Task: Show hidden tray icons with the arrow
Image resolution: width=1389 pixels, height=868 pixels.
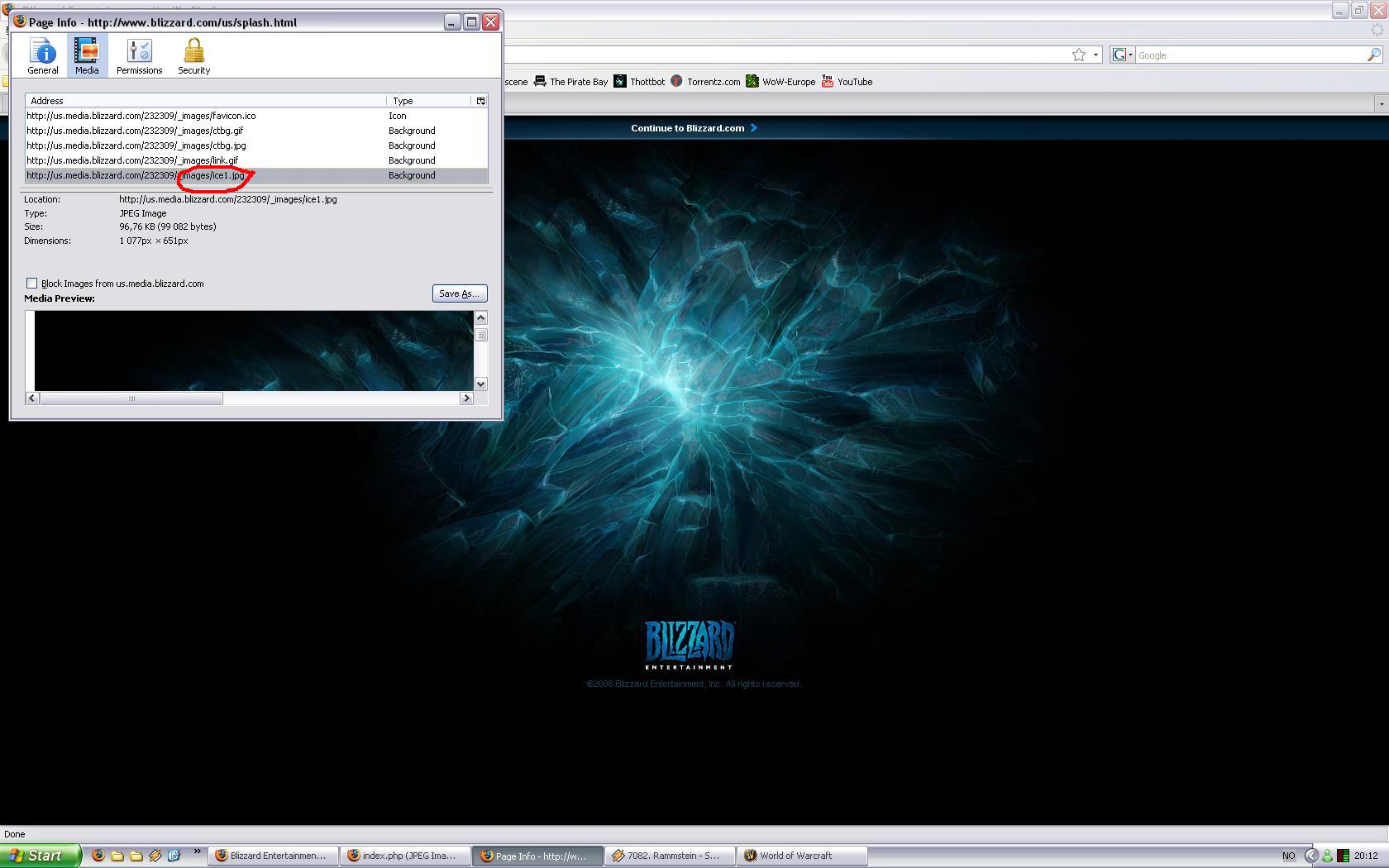Action: click(x=1311, y=856)
